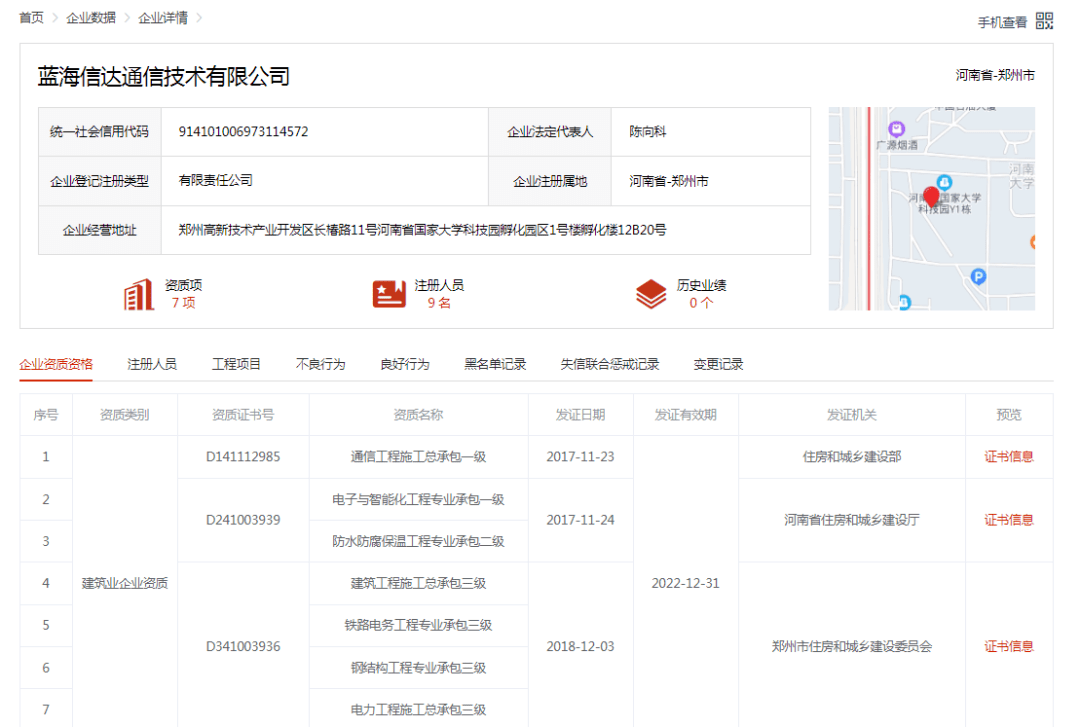Open 证书信息 for 住房和城乡建设部 row
The image size is (1080, 727).
tap(1008, 457)
